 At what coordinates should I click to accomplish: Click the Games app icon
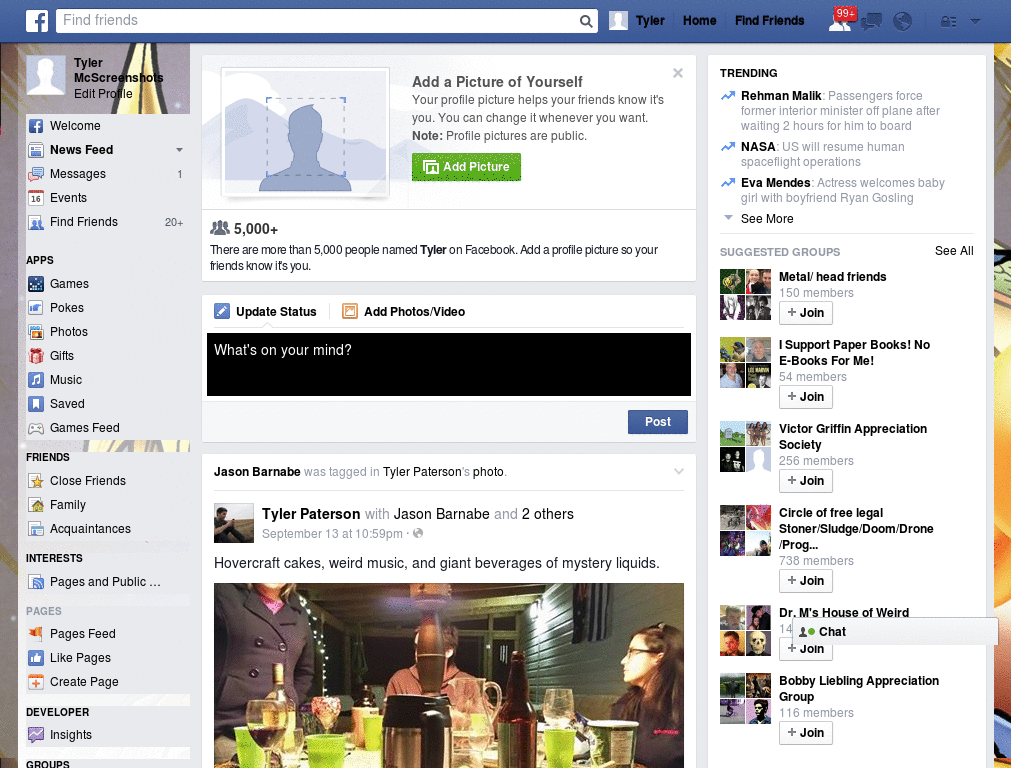click(x=36, y=284)
